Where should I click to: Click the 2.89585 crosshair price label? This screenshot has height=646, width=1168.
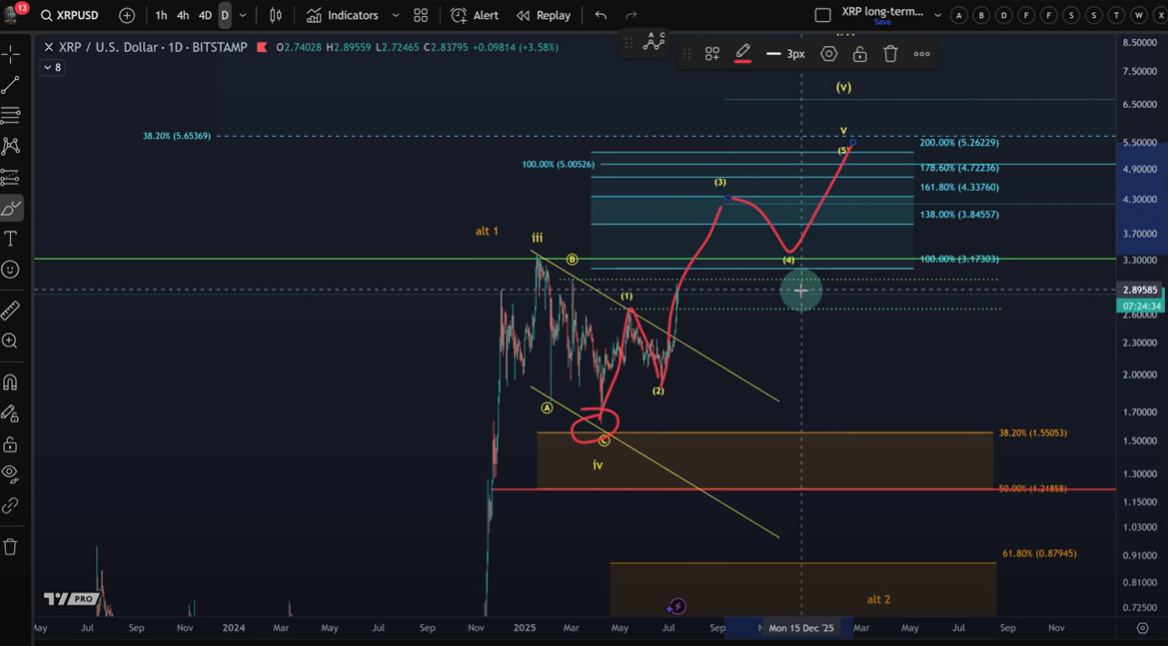(x=1140, y=290)
